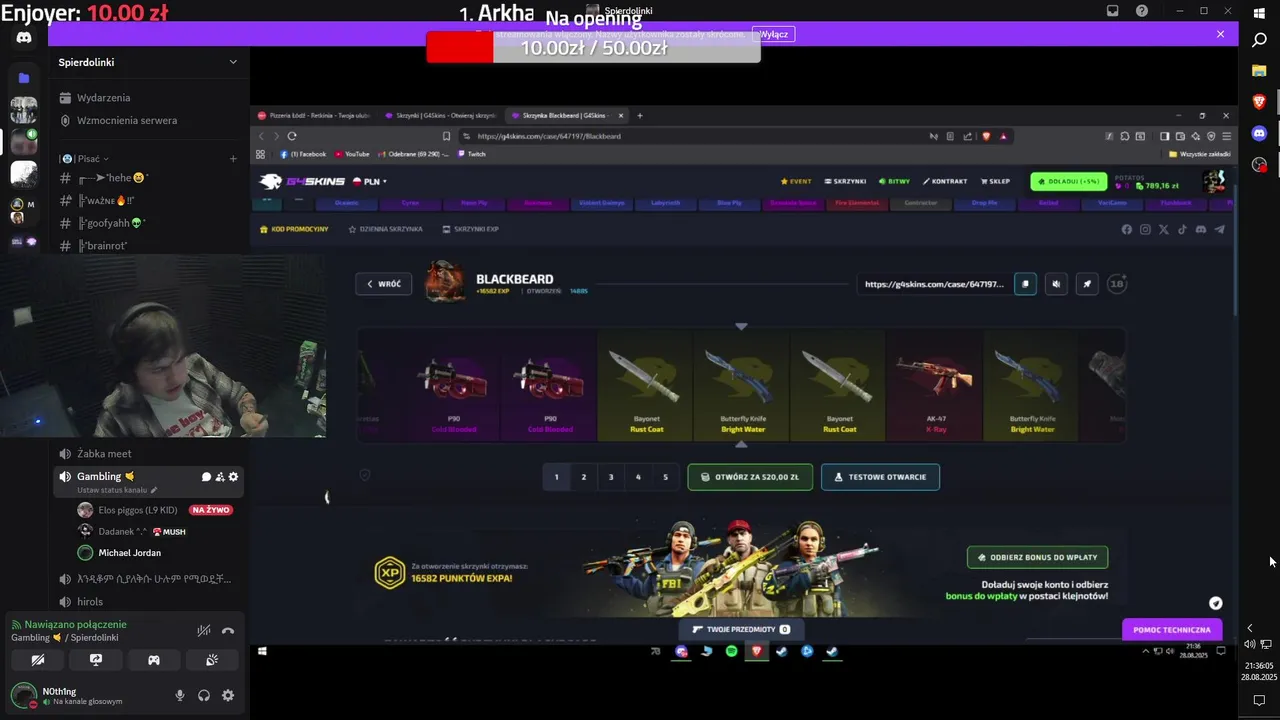Screen dimensions: 1280x720
Task: Join the Żabka meet voice channel
Action: 104,453
